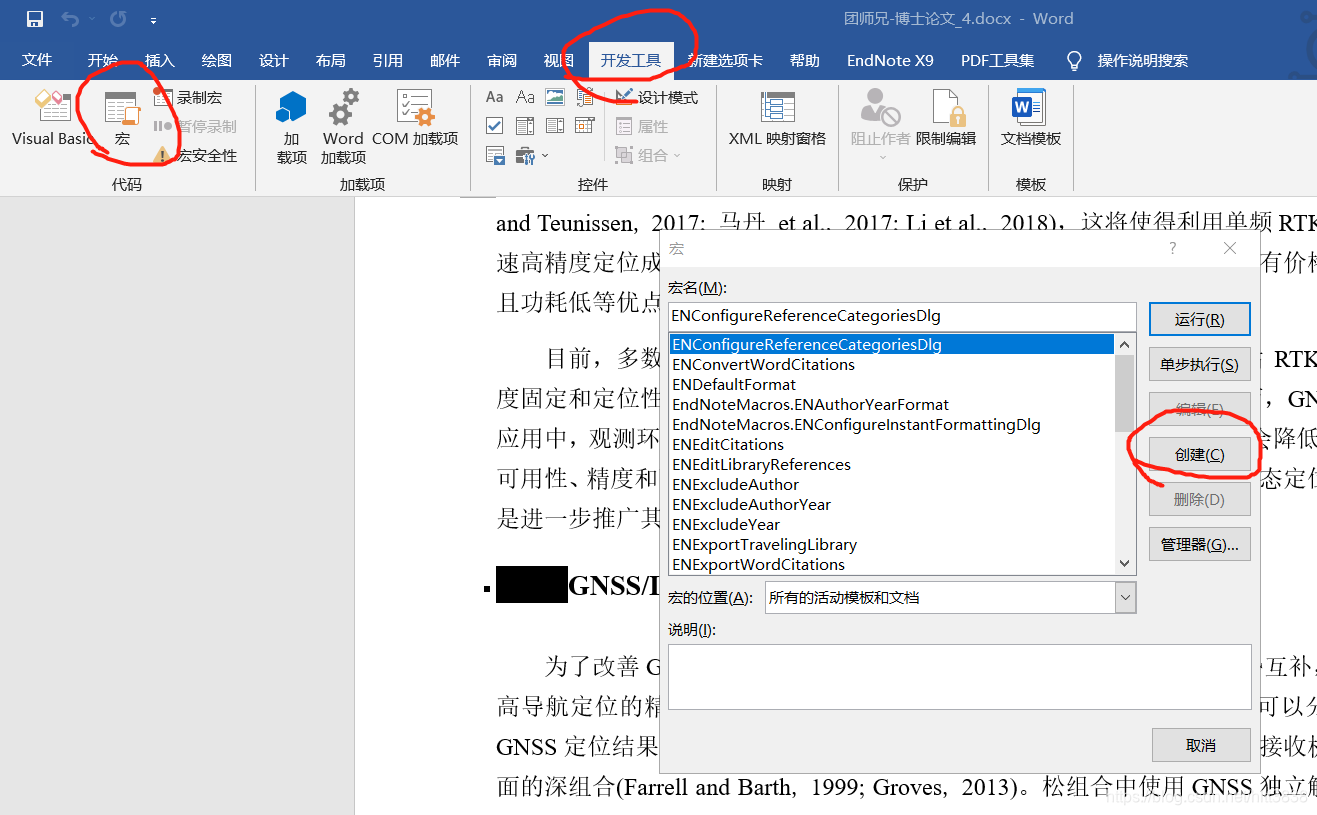Click 创建(C) button
Screen dimensions: 1317x815
pyautogui.click(x=1200, y=455)
